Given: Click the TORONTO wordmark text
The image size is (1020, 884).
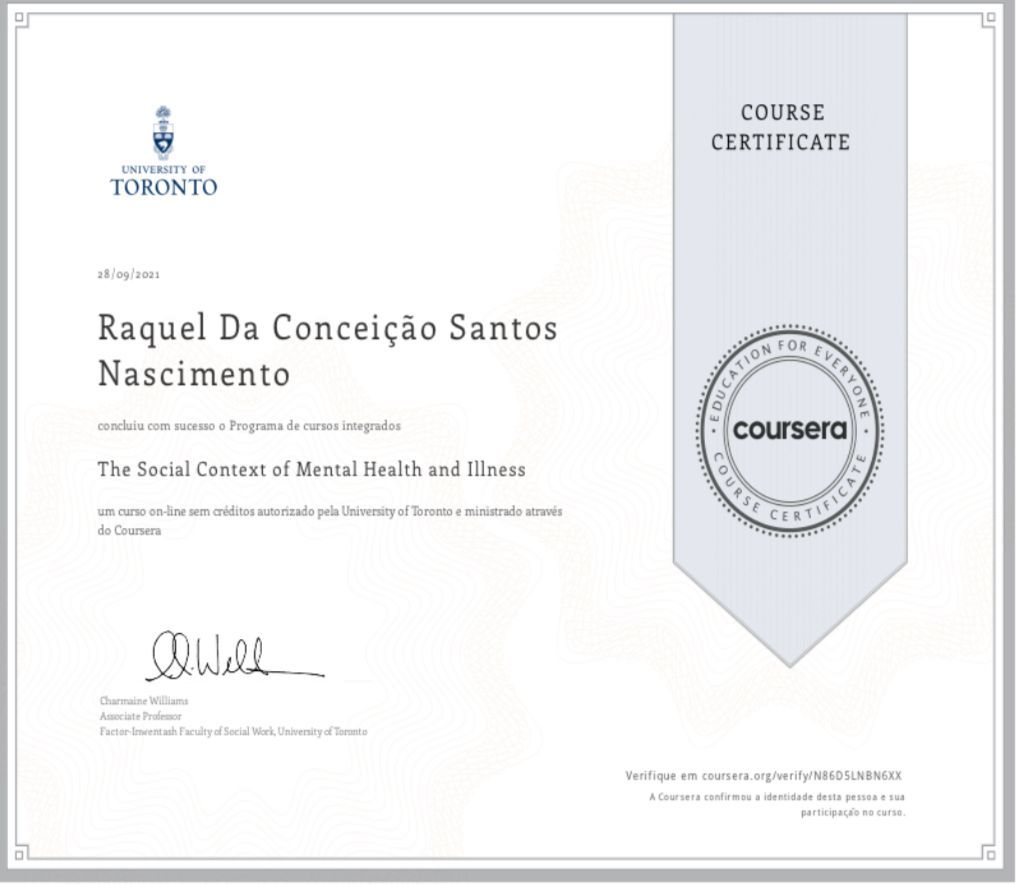Looking at the screenshot, I should [163, 187].
